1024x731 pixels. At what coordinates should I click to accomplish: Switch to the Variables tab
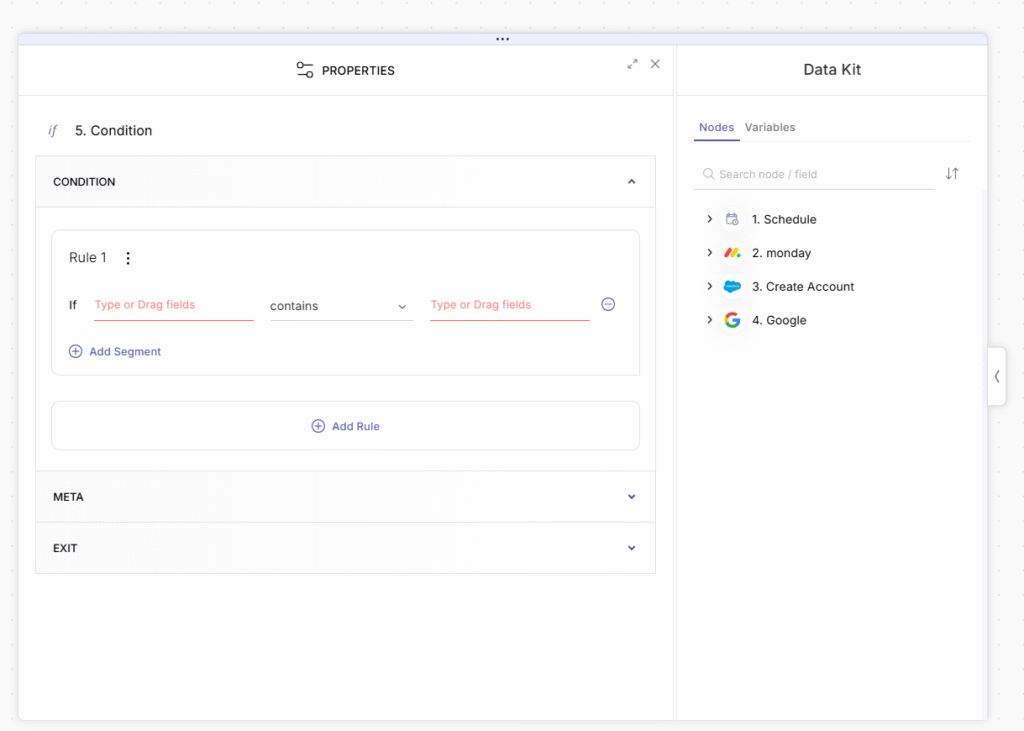[770, 127]
